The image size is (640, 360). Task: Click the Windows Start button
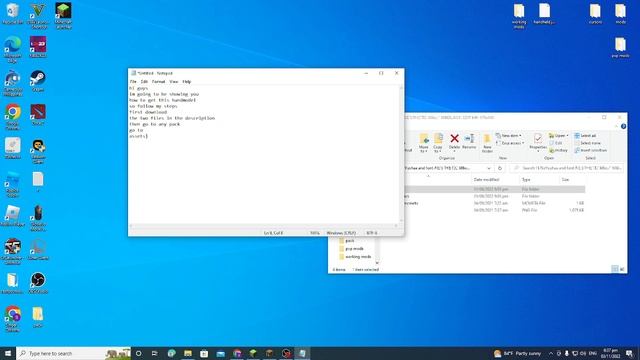click(x=8, y=353)
